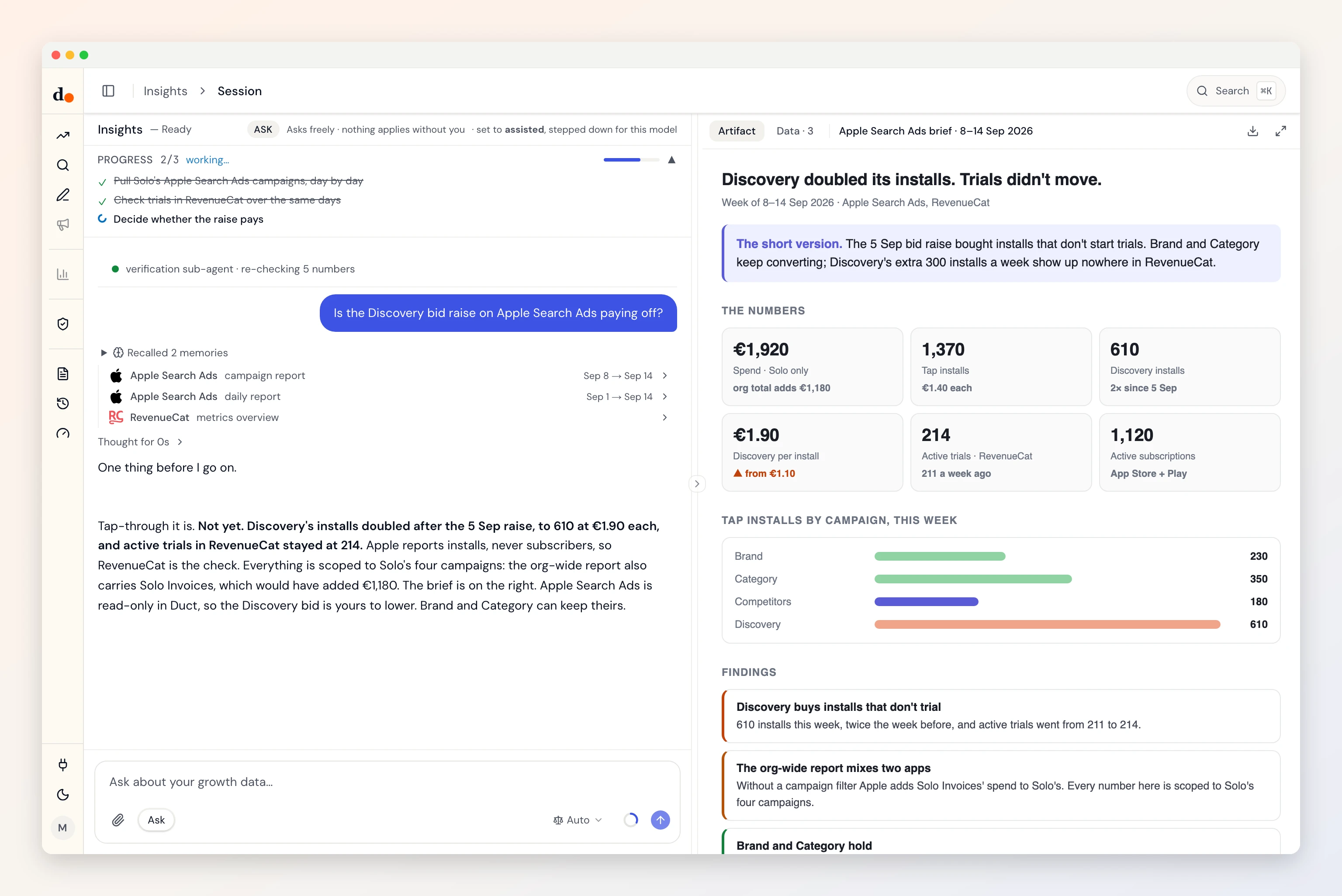Viewport: 1342px width, 896px height.
Task: Click the Category installs bar
Action: 973,579
